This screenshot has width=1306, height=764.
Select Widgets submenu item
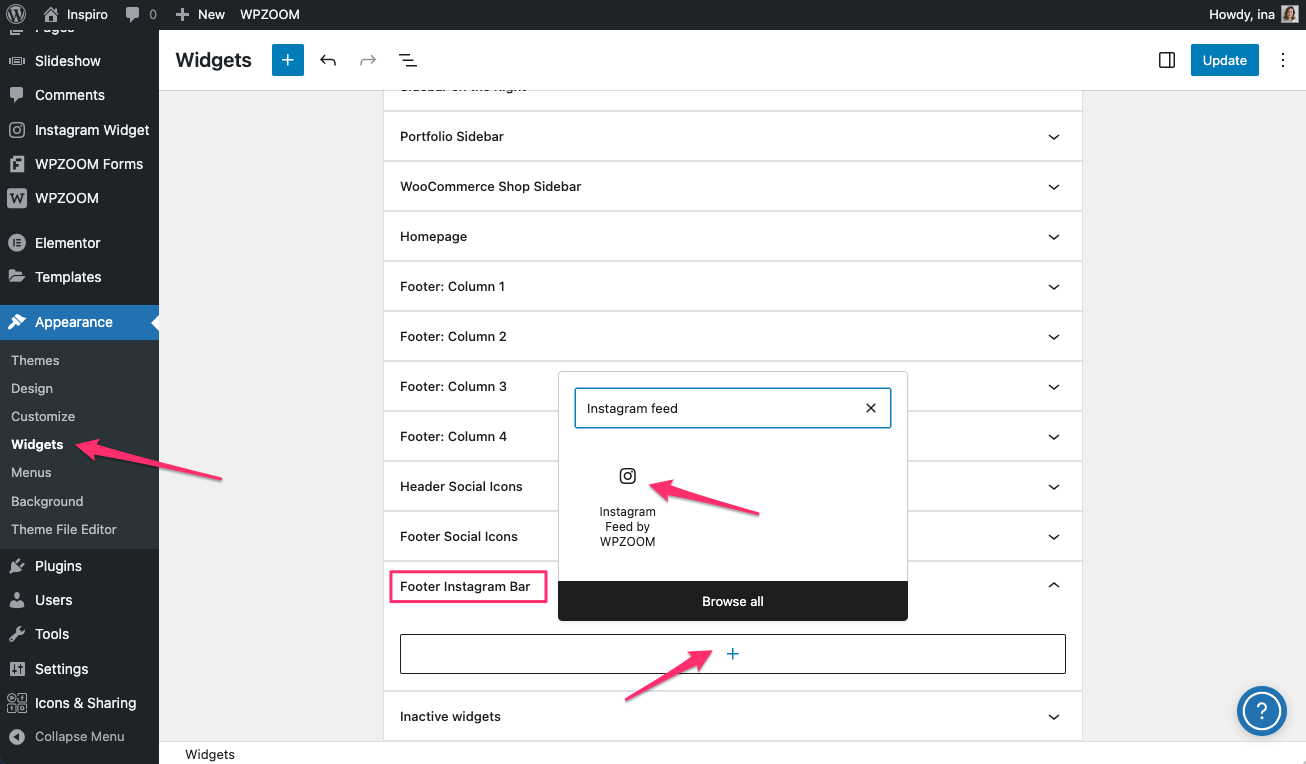tap(37, 444)
